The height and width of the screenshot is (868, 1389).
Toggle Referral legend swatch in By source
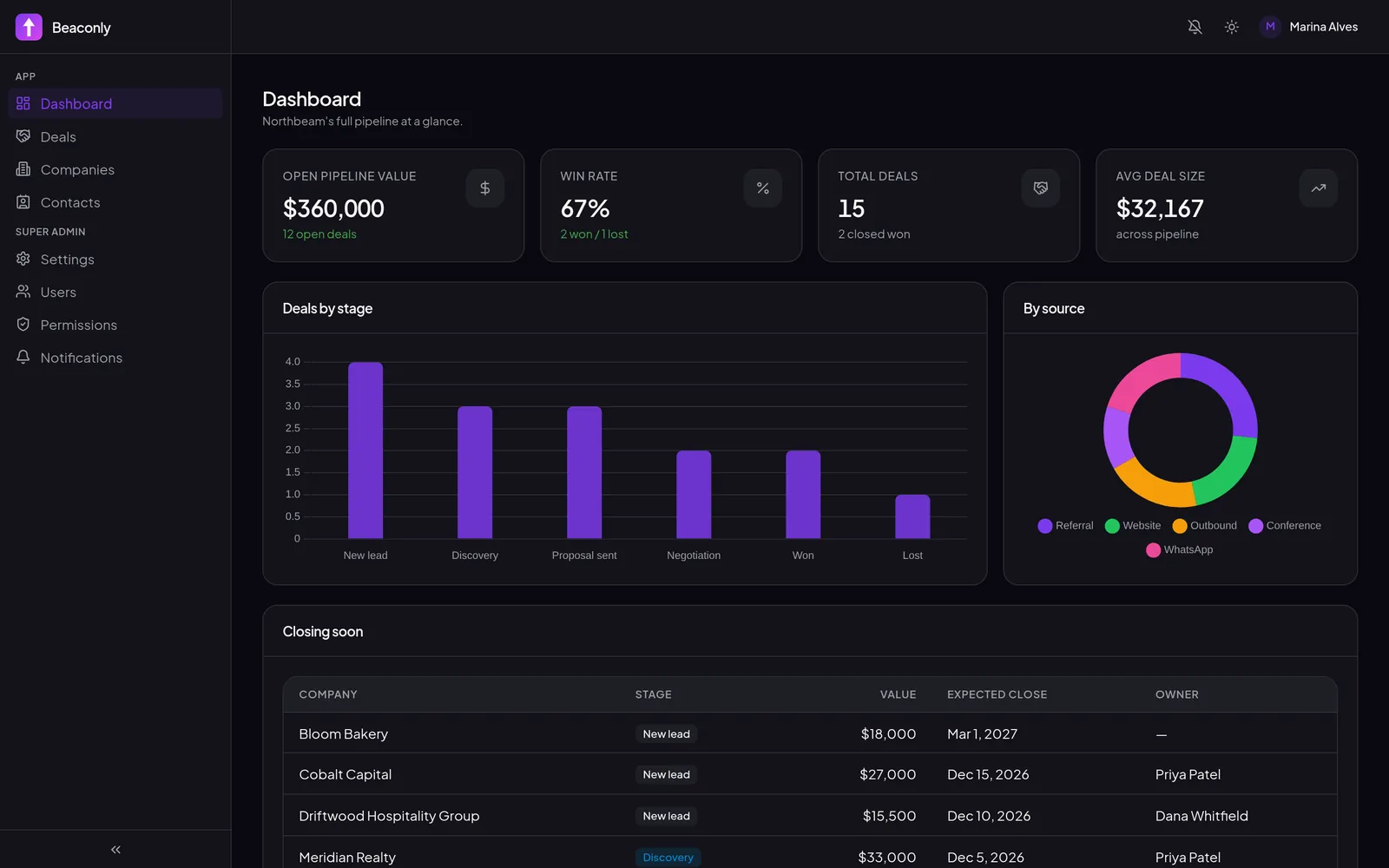[1045, 526]
